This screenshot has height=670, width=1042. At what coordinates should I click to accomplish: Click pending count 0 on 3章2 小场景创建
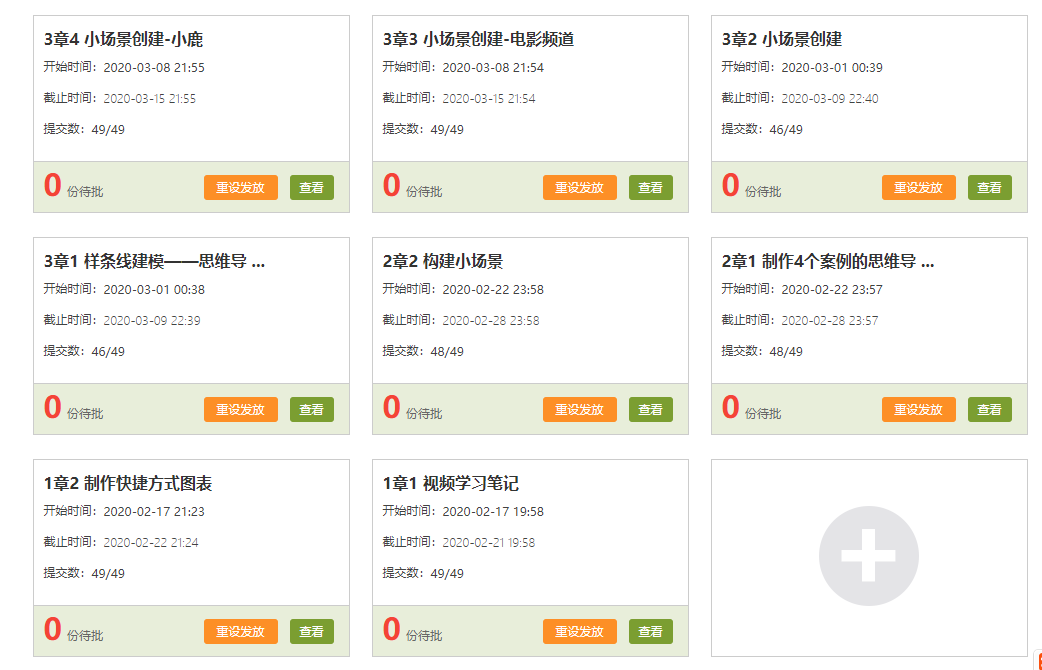point(731,186)
